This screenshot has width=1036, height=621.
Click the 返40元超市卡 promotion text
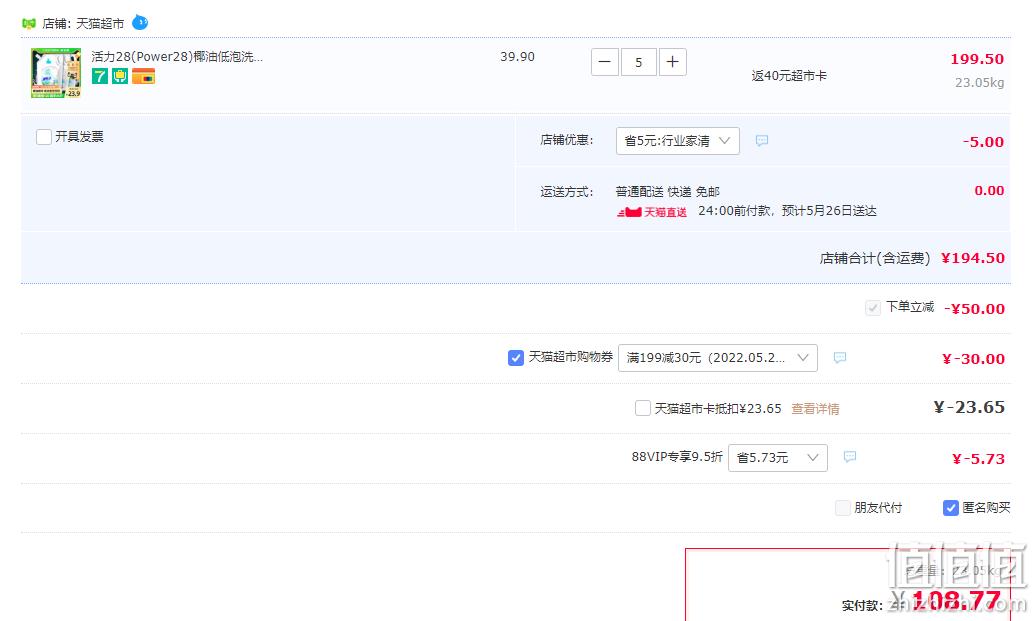point(789,76)
